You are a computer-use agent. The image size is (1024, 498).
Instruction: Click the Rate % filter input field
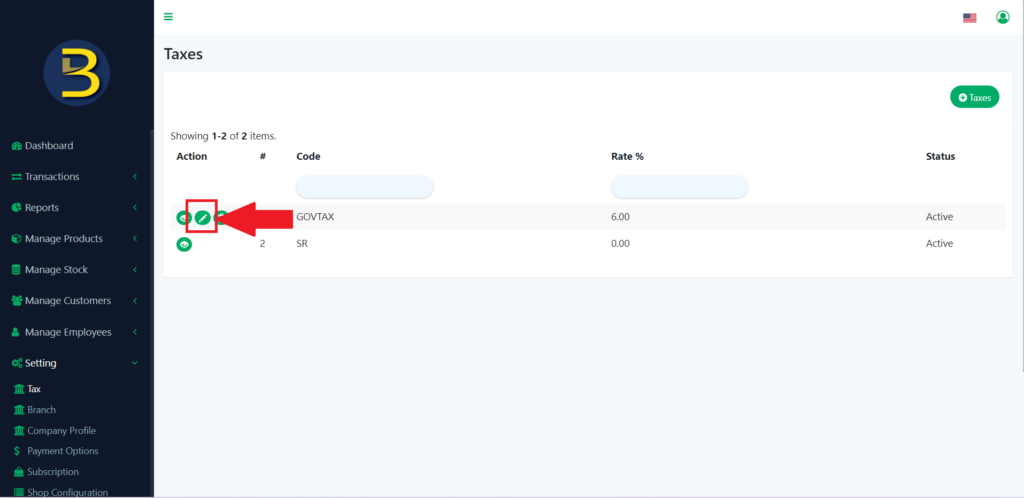pos(679,186)
